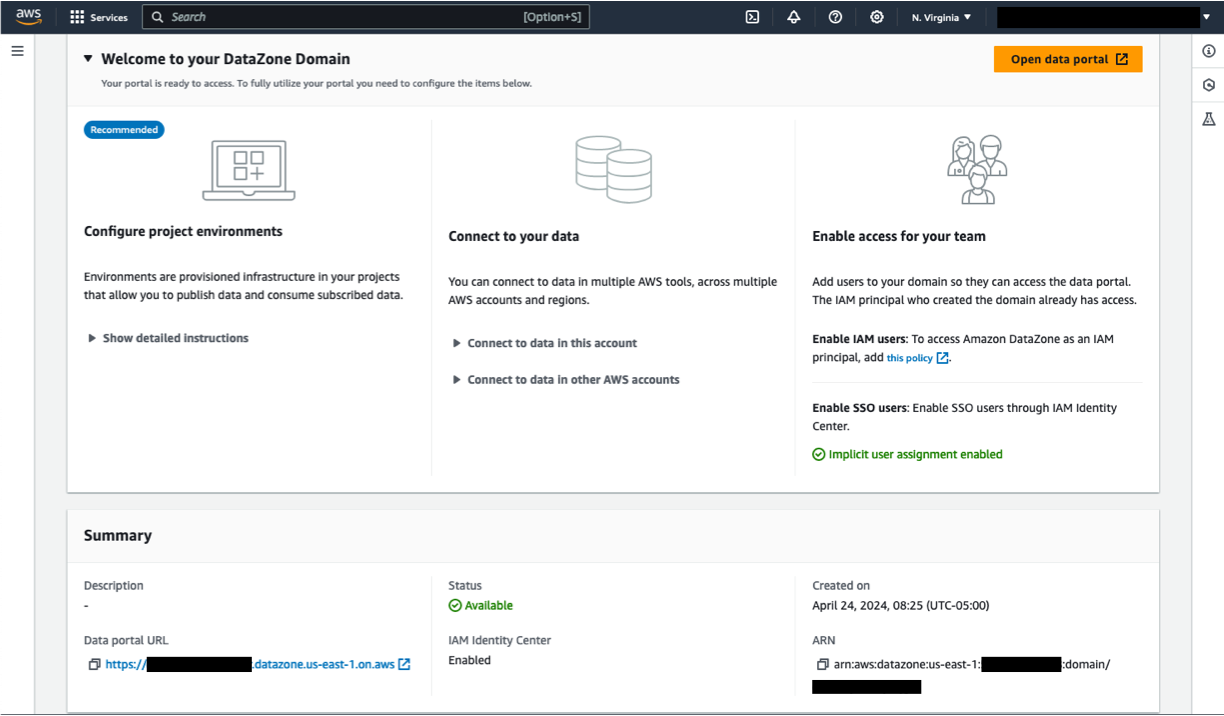Launch the CloudShell terminal icon
1224x716 pixels.
point(752,17)
